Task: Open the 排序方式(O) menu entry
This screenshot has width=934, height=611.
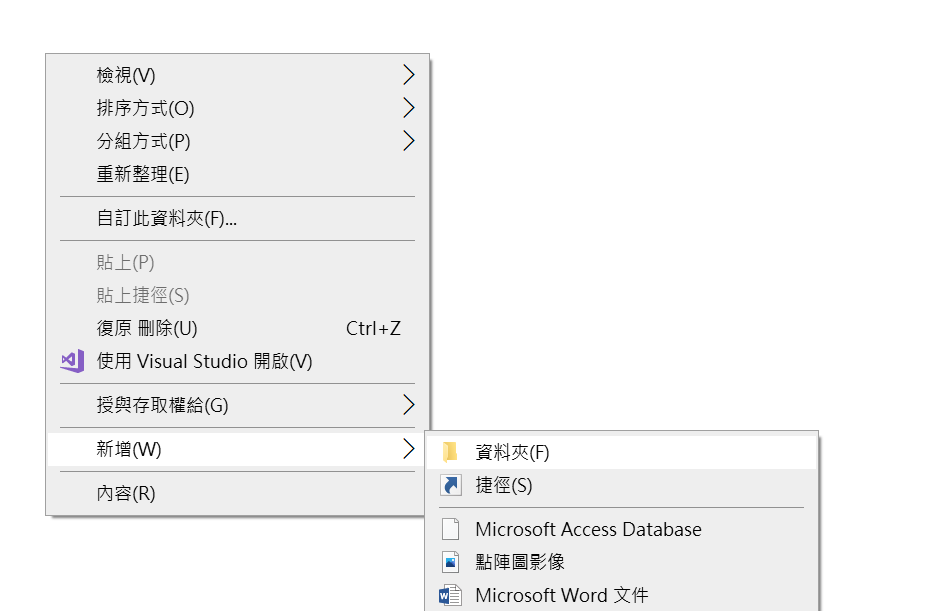Action: click(x=238, y=108)
